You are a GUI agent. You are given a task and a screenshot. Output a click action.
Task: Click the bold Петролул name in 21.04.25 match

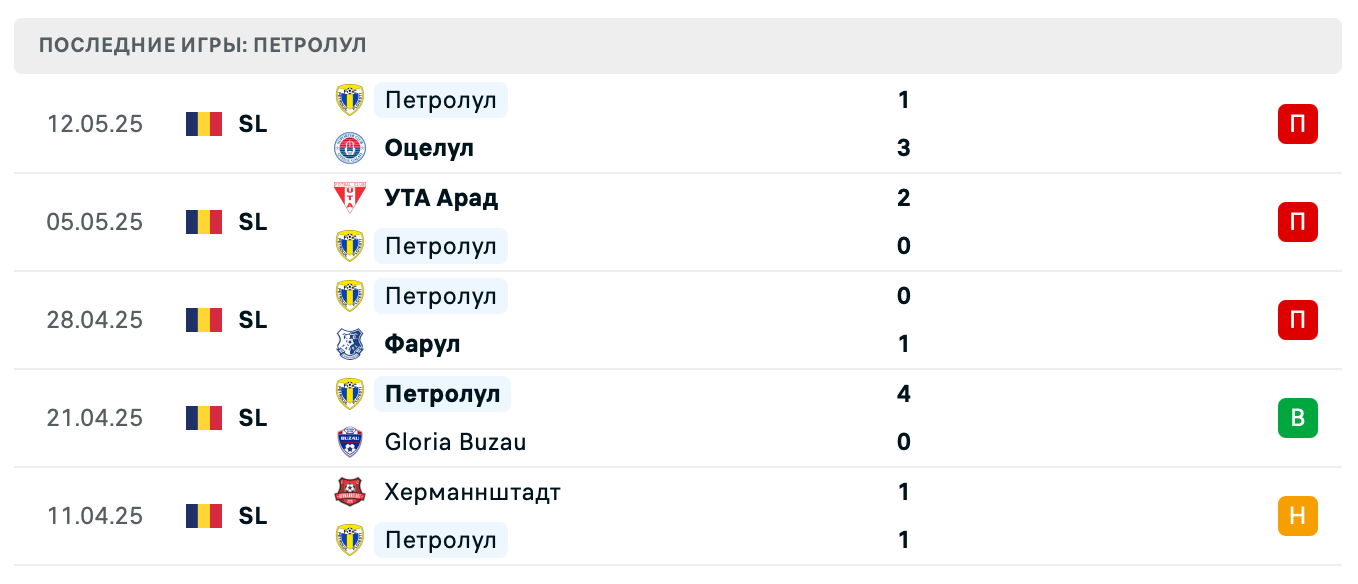tap(442, 394)
